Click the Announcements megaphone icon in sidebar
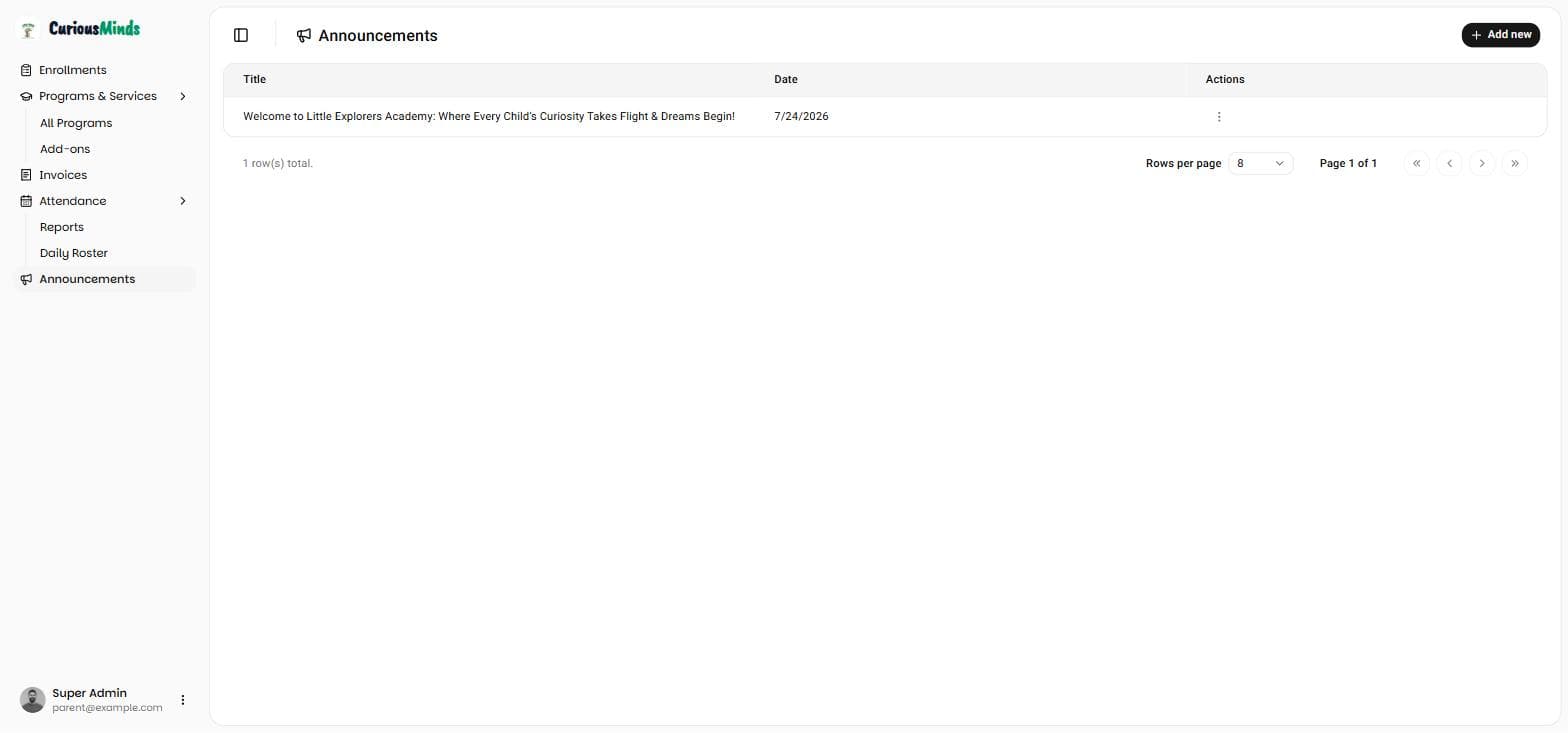 click(x=26, y=279)
